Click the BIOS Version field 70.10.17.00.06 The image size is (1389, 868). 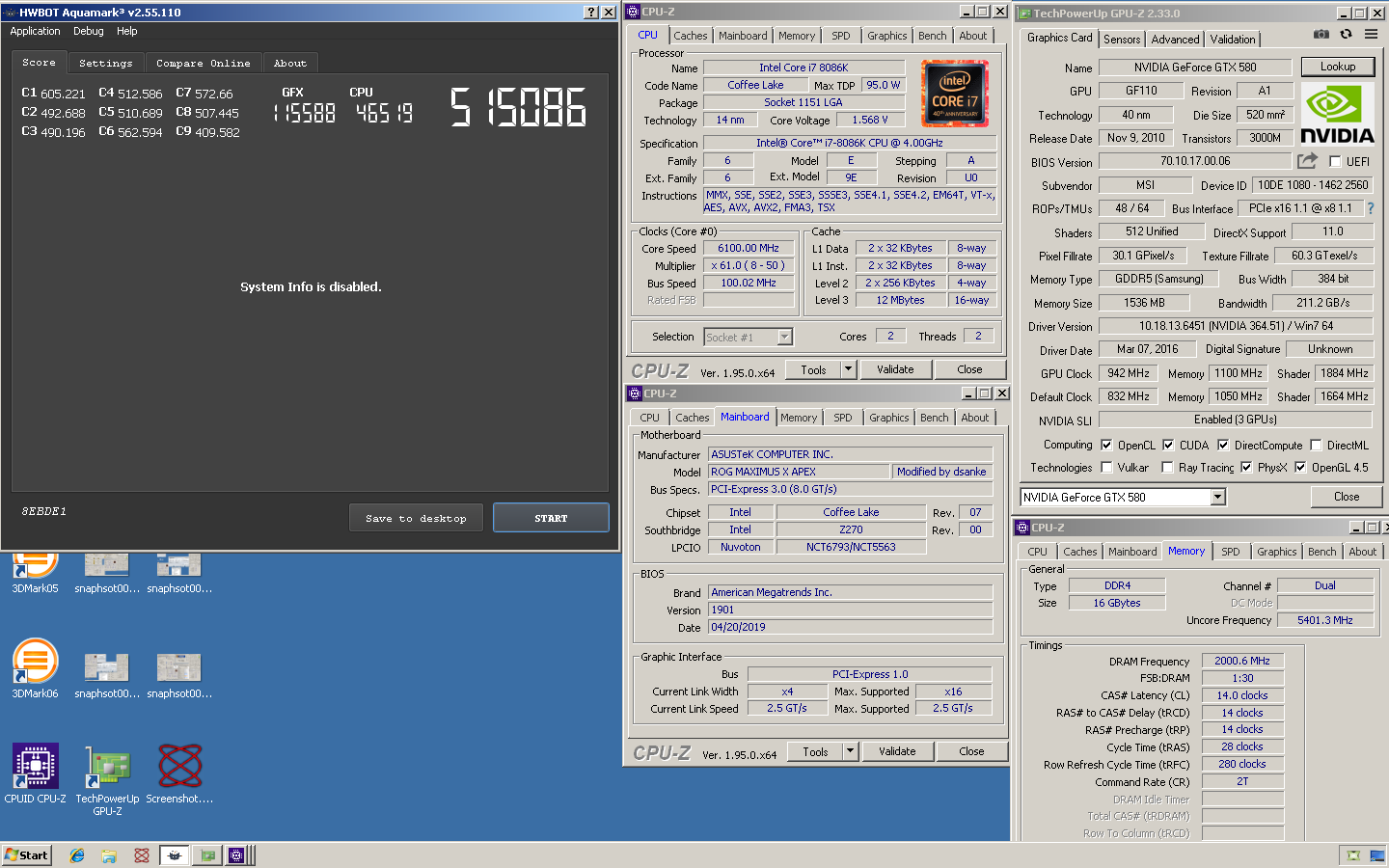coord(1194,161)
